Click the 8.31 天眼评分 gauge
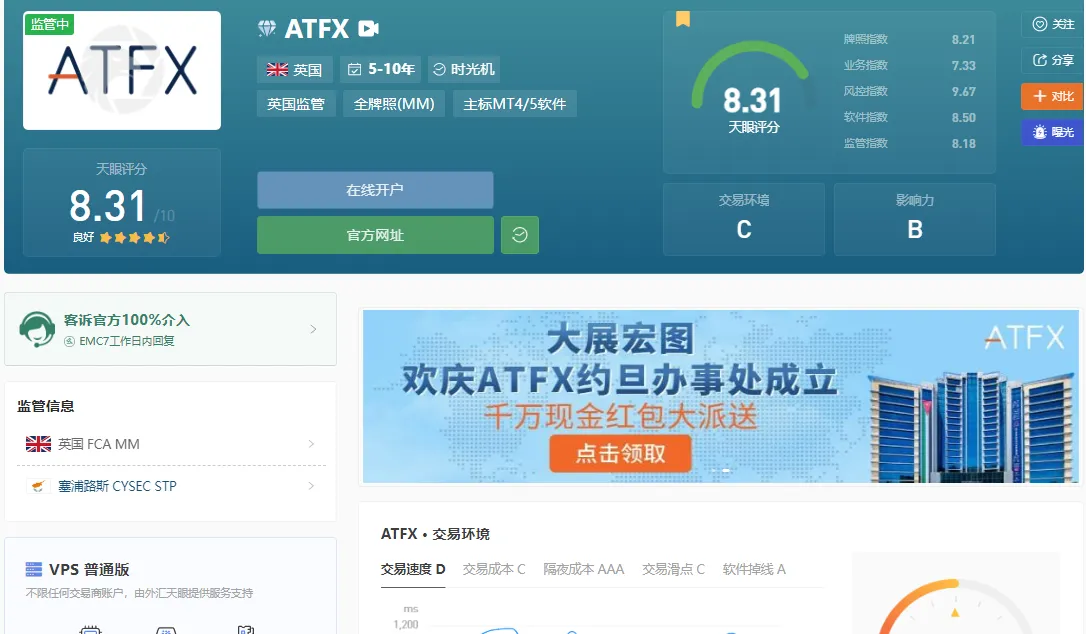The width and height of the screenshot is (1086, 634). [753, 89]
